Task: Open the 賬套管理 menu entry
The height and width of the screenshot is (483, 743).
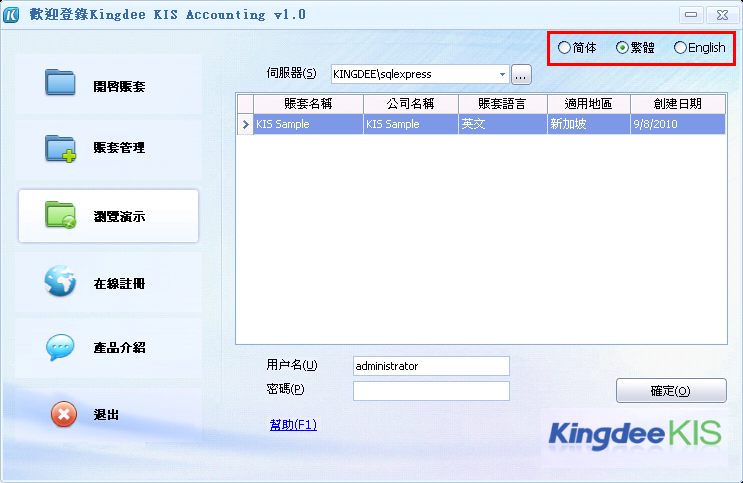Action: 109,149
